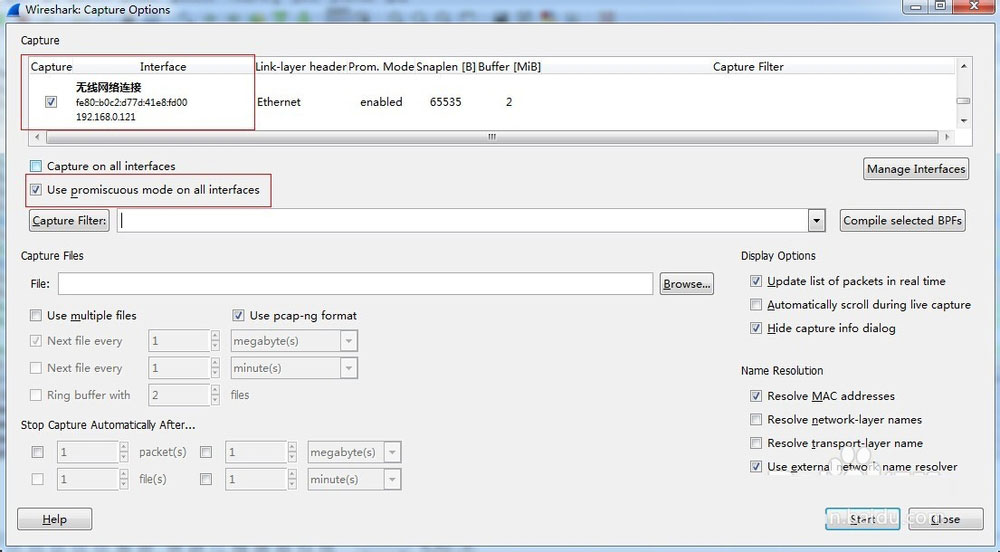
Task: Click the Capture Filter: button
Action: [69, 221]
